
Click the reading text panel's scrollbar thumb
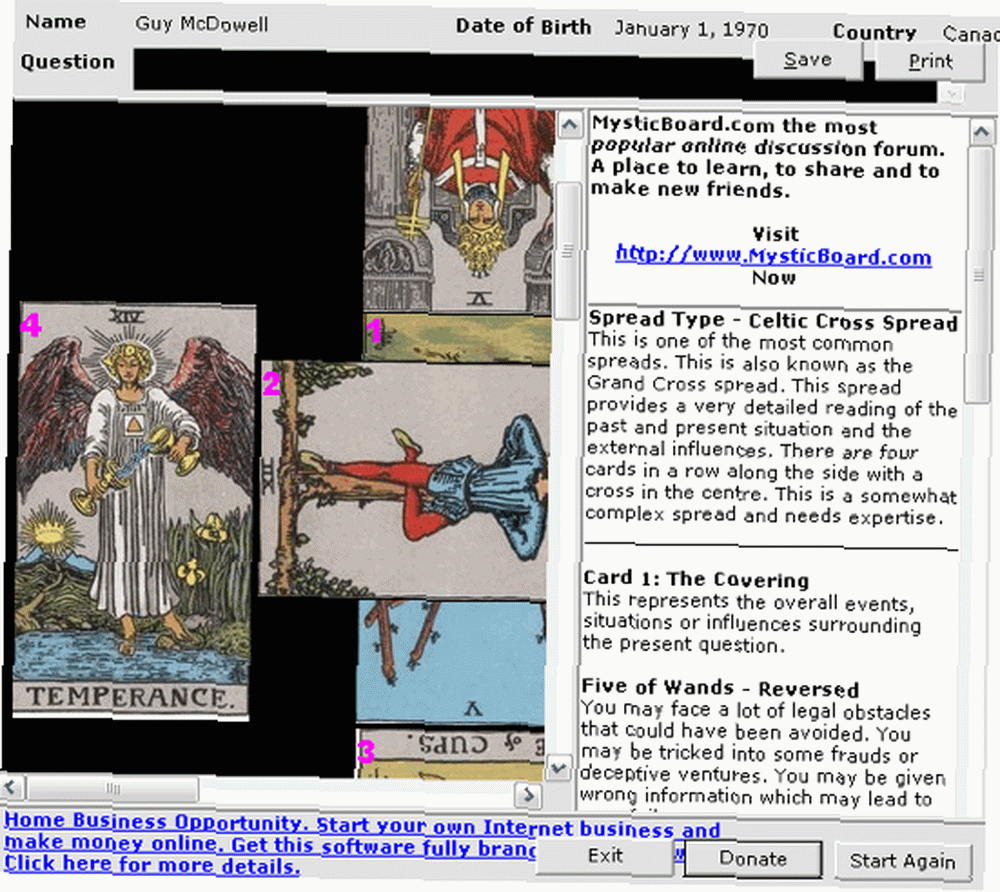(978, 275)
